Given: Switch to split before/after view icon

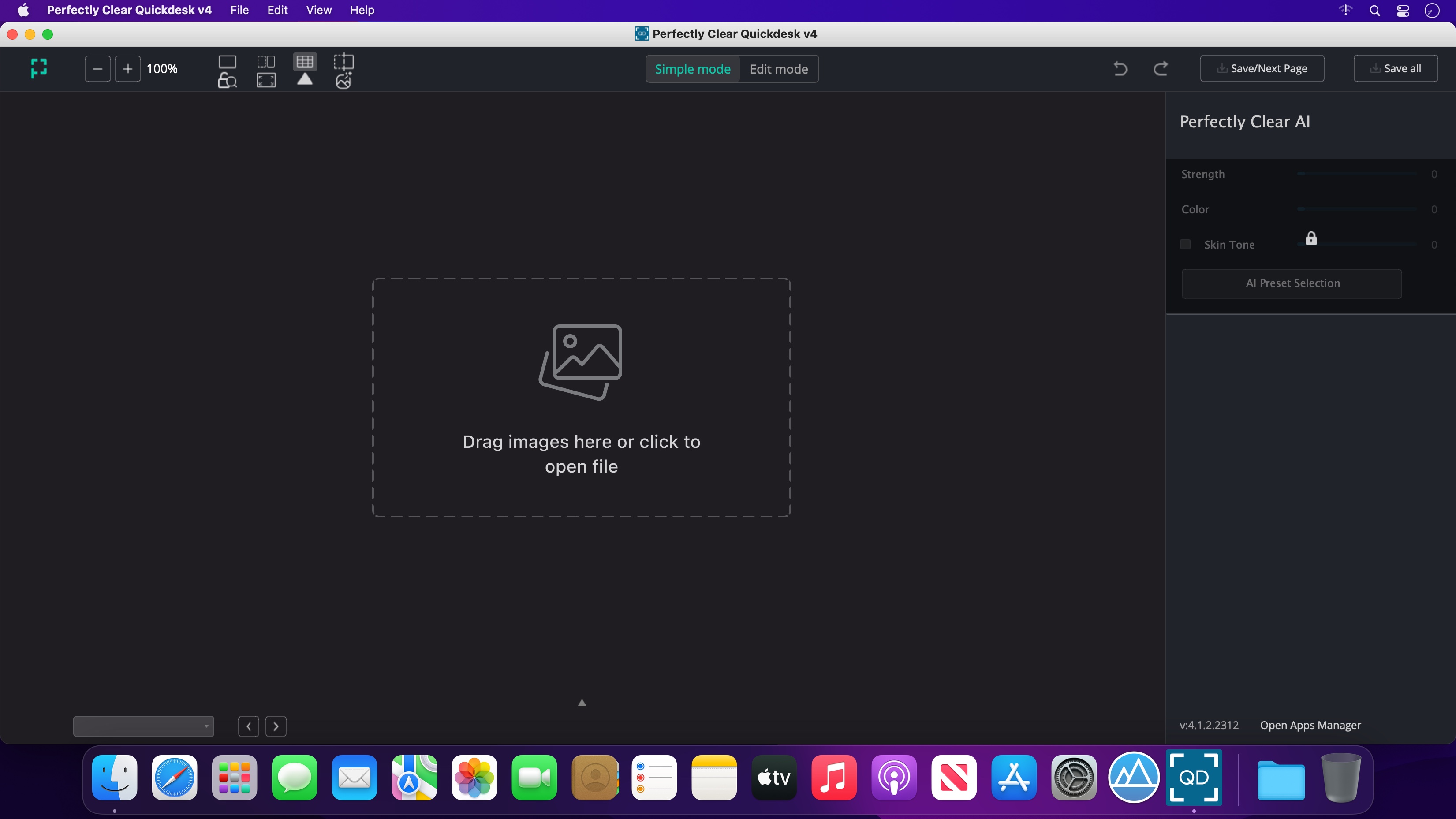Looking at the screenshot, I should [x=266, y=61].
